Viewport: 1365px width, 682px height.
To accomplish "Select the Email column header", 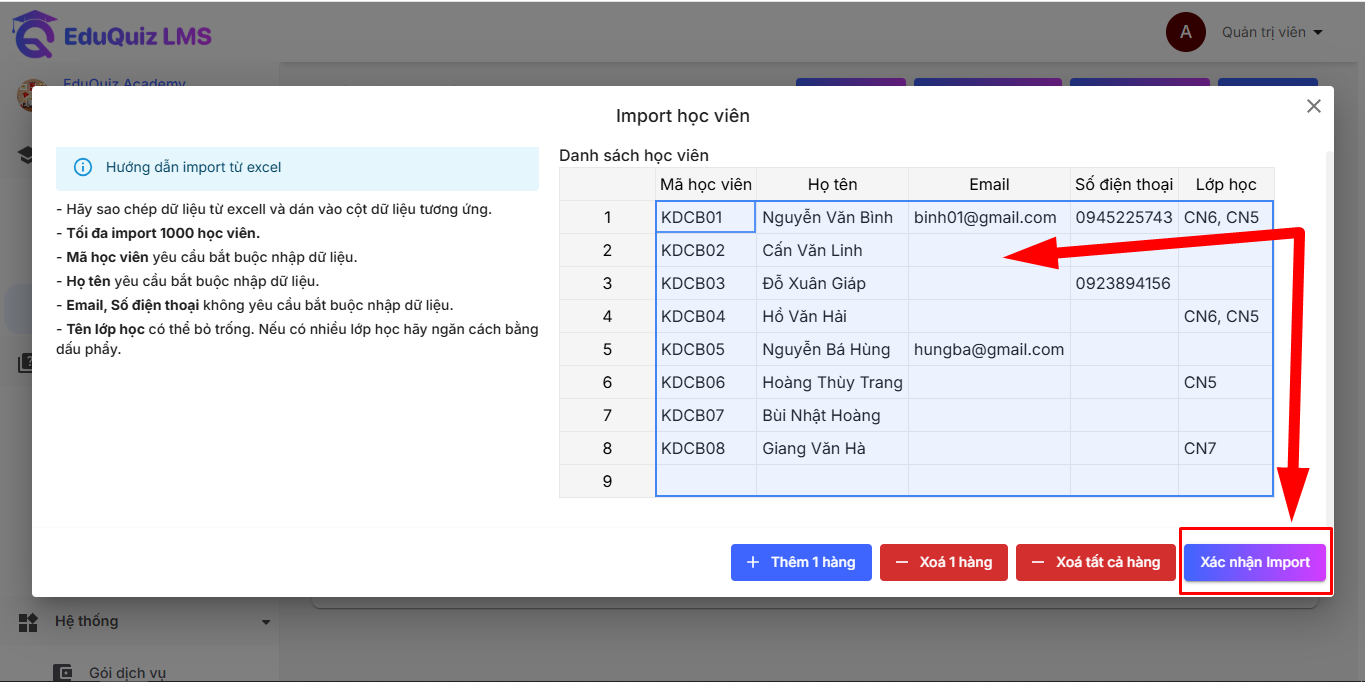I will pyautogui.click(x=989, y=184).
